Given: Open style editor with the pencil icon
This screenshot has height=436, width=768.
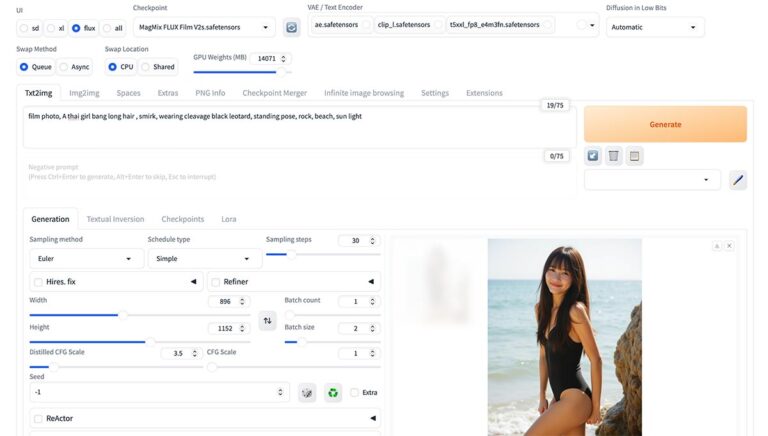Looking at the screenshot, I should pos(737,180).
